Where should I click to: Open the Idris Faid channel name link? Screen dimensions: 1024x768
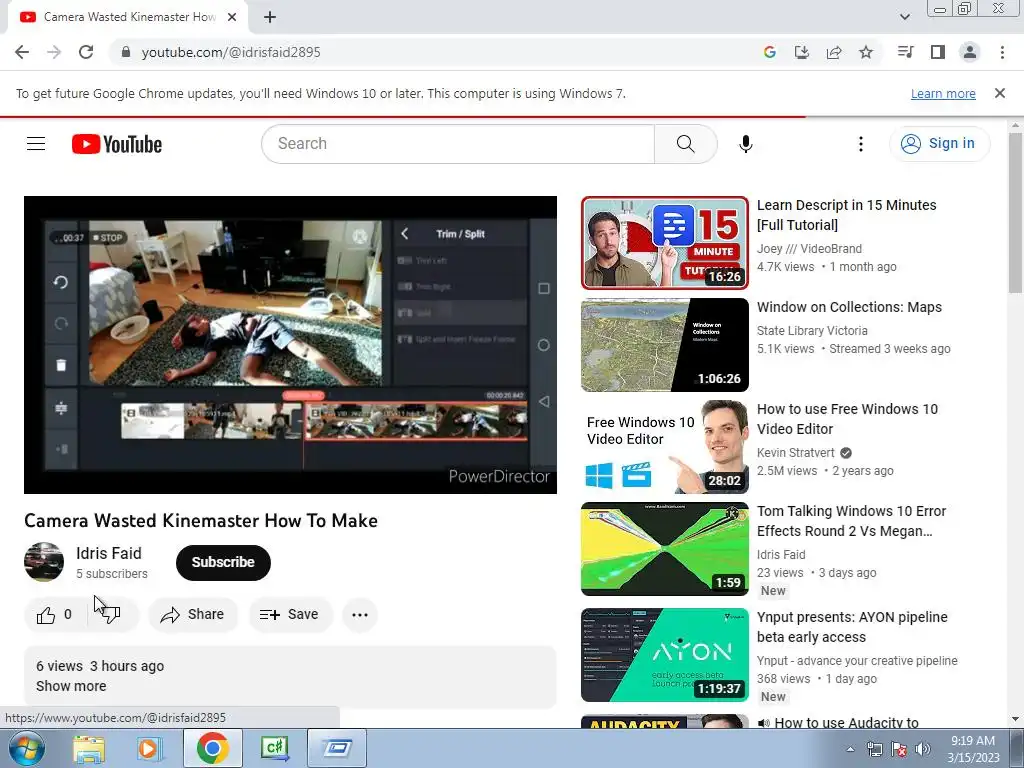[108, 553]
